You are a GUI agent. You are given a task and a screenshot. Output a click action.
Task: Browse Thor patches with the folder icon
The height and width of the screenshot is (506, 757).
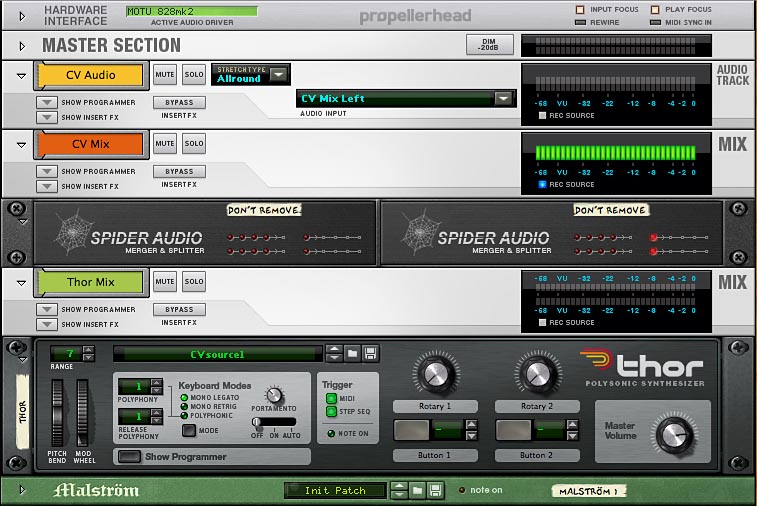[x=352, y=354]
